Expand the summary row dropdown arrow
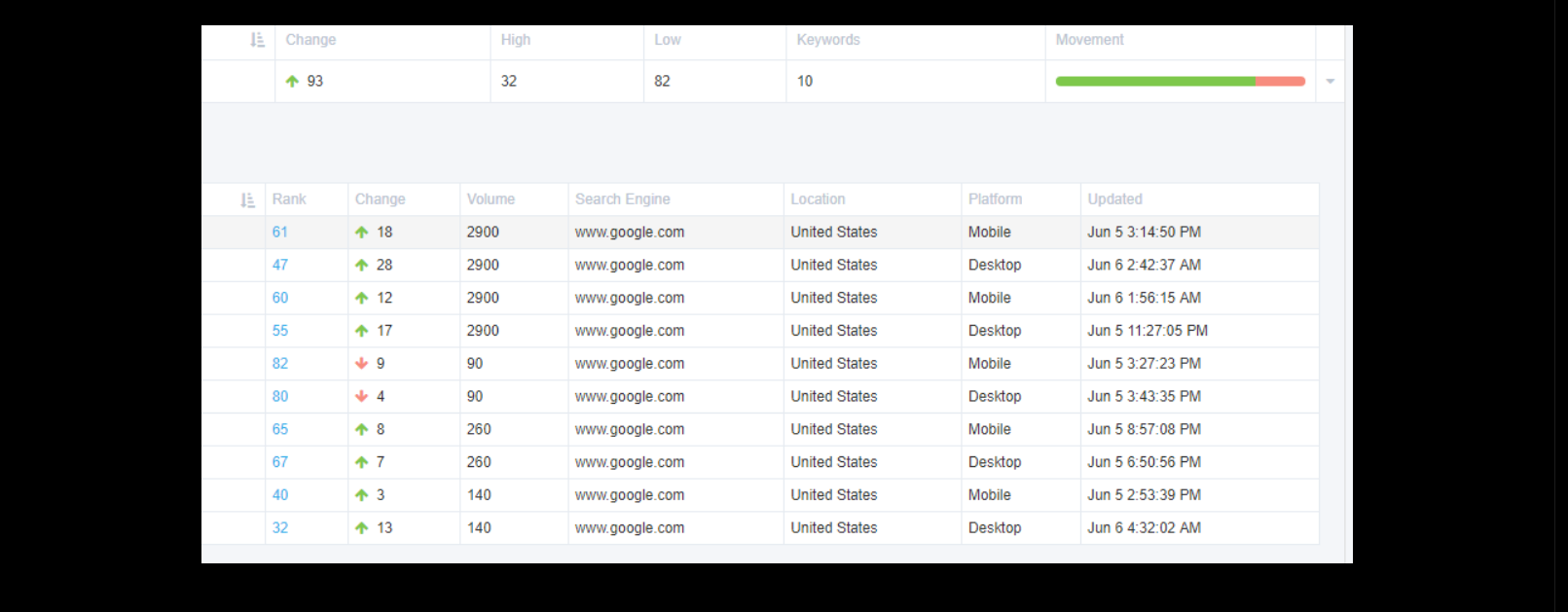 coord(1330,82)
